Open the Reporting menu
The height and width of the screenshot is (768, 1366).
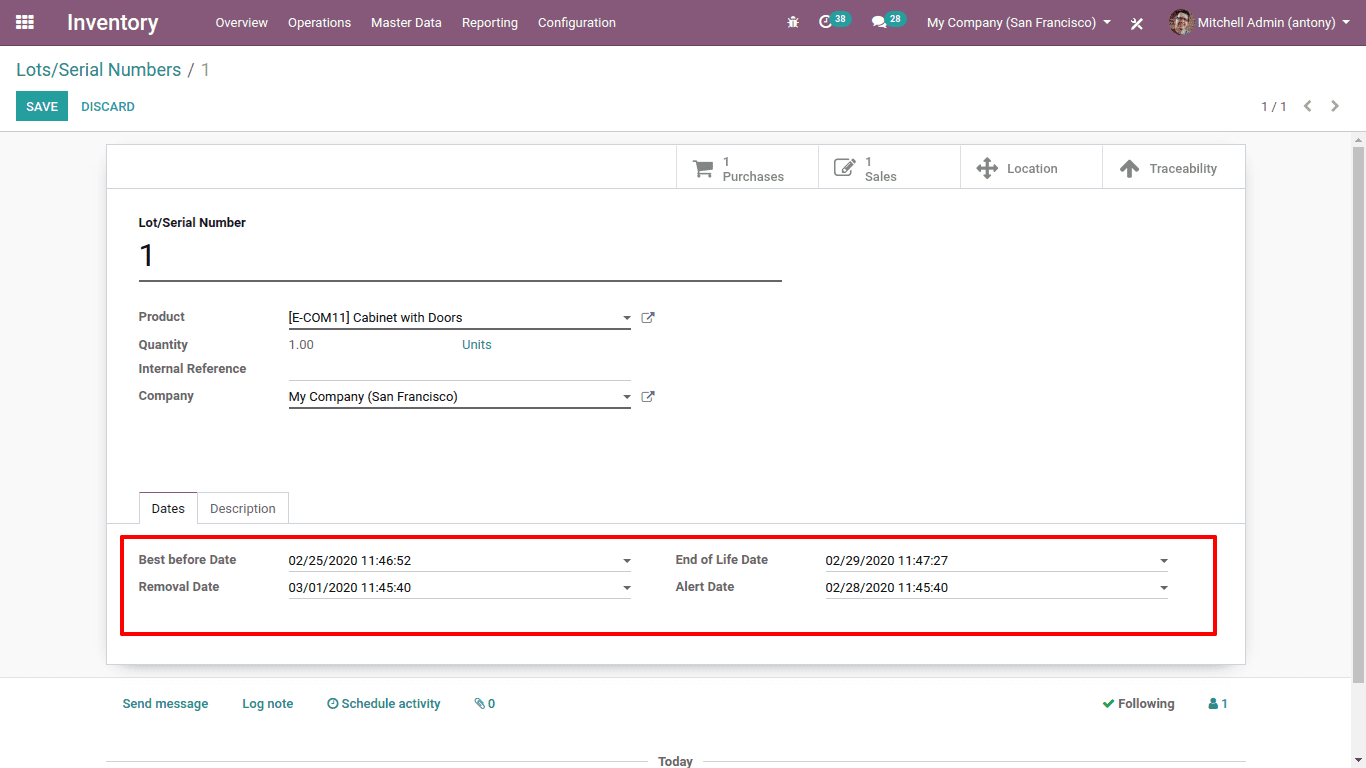(490, 22)
